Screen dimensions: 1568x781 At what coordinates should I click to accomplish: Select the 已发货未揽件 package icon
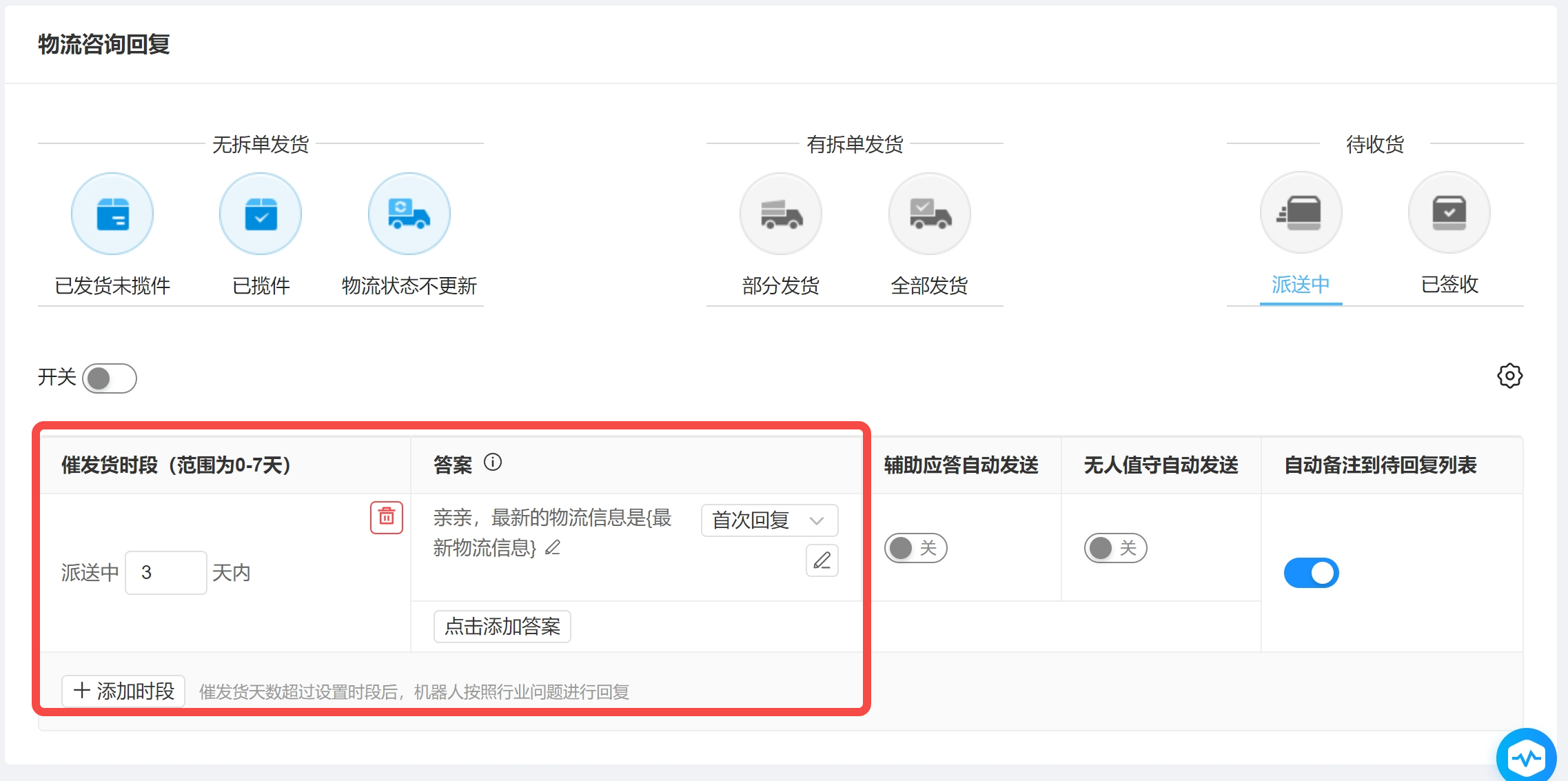(x=112, y=213)
